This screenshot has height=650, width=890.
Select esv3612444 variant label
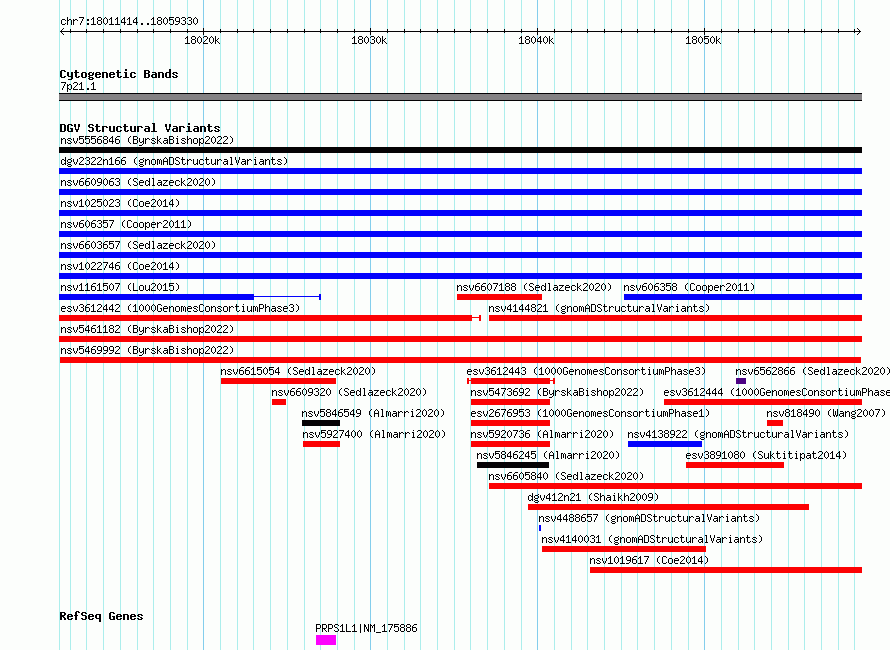click(x=776, y=392)
